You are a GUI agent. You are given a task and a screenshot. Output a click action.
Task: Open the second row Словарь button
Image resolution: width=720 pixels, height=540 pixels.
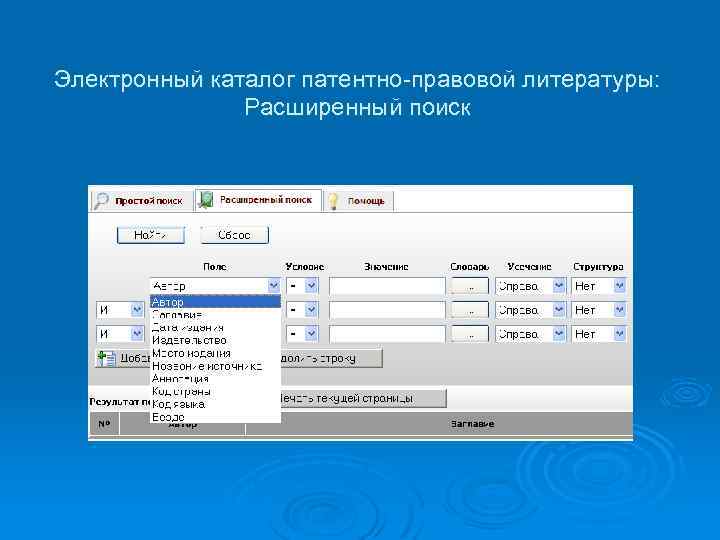click(469, 310)
